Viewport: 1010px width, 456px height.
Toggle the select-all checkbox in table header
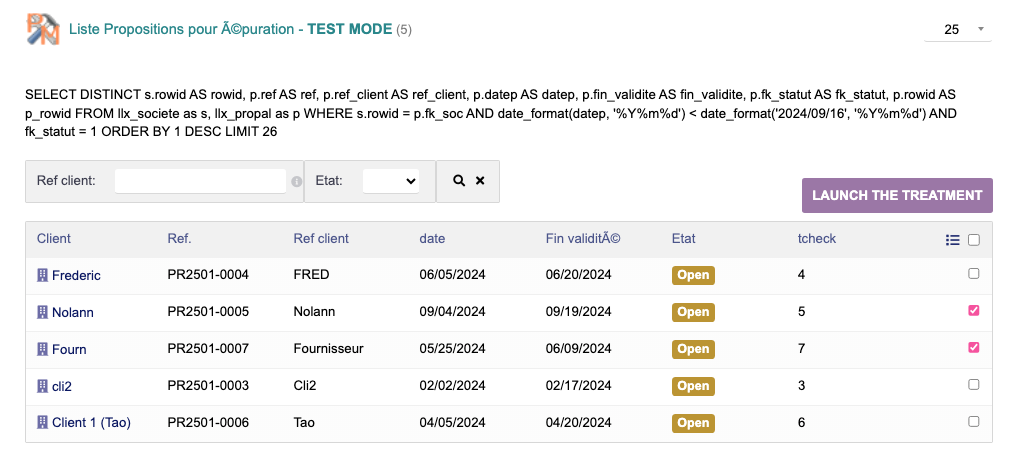tap(974, 240)
